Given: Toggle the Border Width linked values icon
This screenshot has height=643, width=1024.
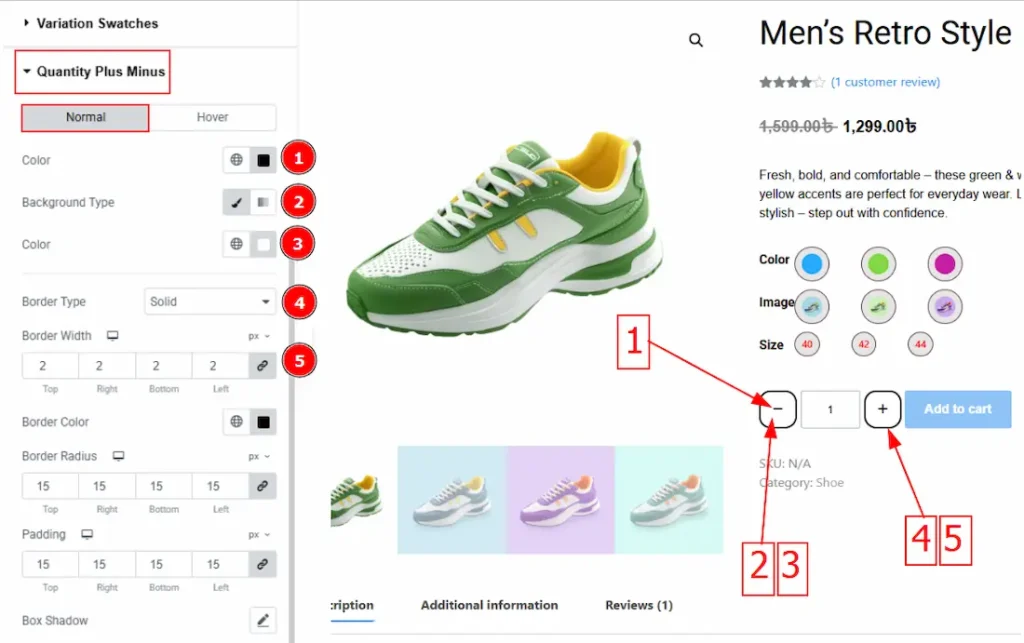Looking at the screenshot, I should [263, 366].
